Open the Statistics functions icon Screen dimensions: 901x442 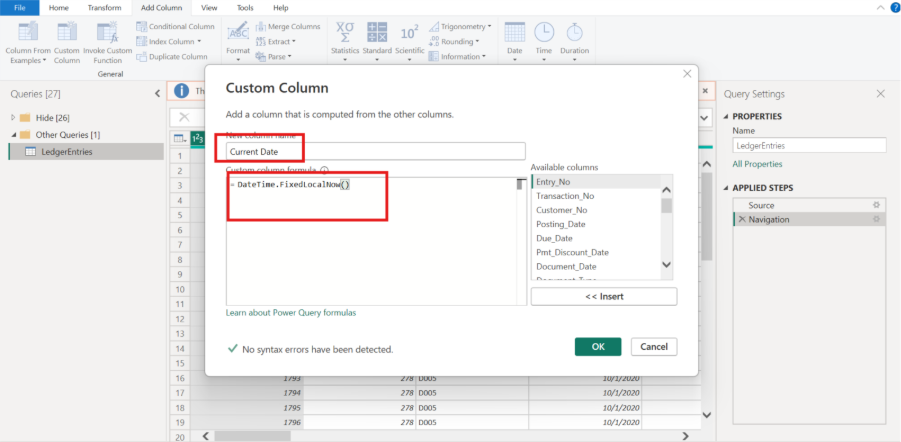click(x=345, y=31)
